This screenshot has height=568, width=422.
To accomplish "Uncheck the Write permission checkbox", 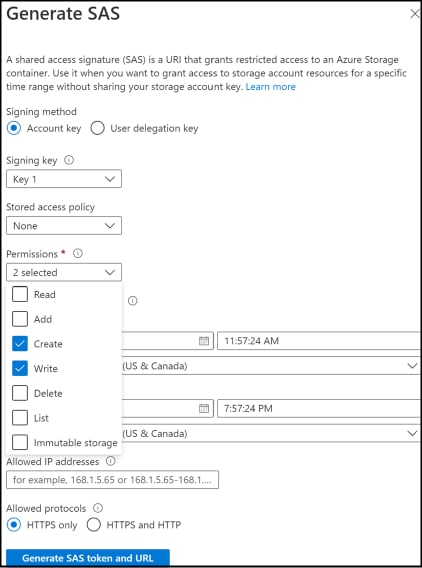I will click(20, 368).
